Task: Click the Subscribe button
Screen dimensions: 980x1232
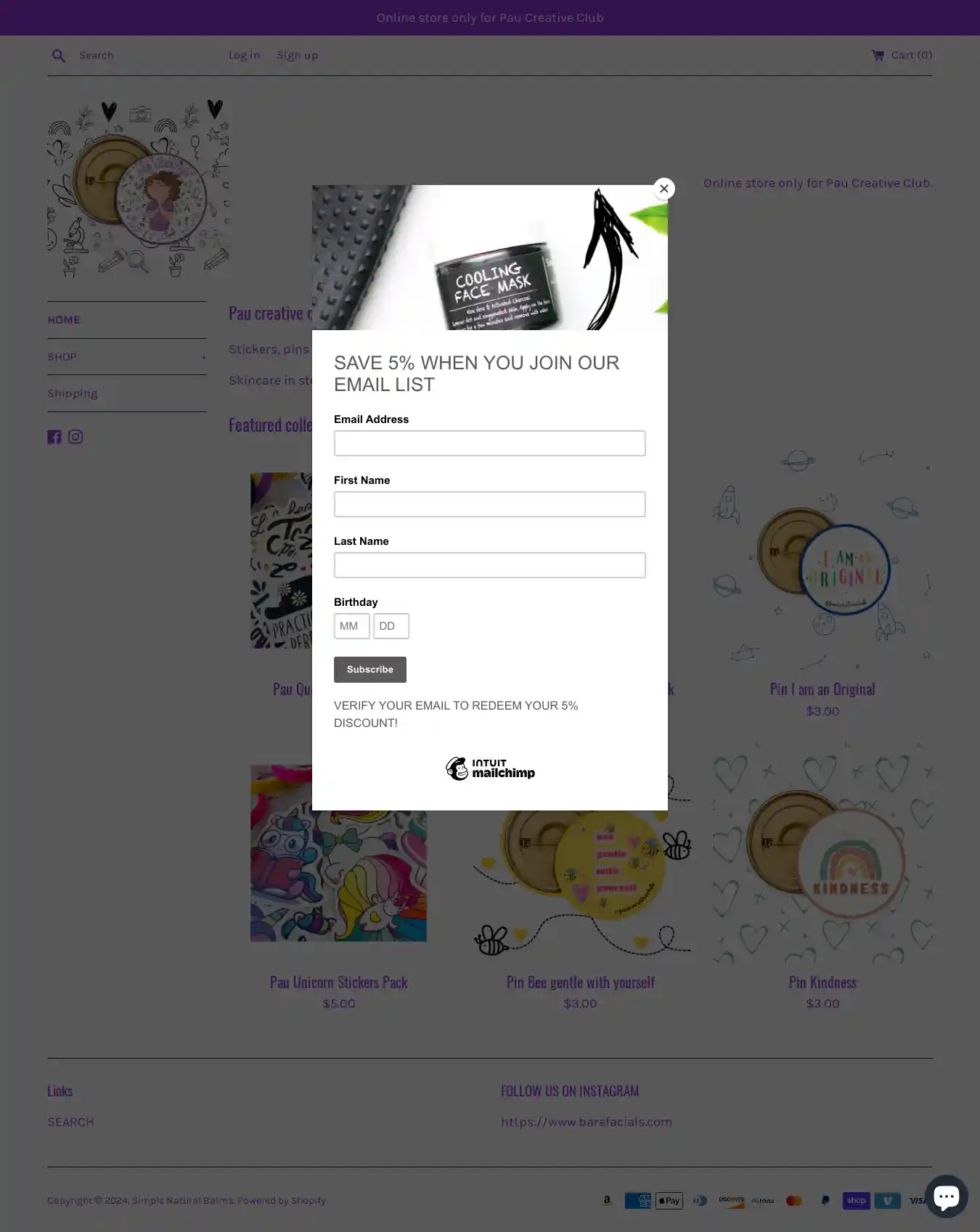Action: coord(370,670)
